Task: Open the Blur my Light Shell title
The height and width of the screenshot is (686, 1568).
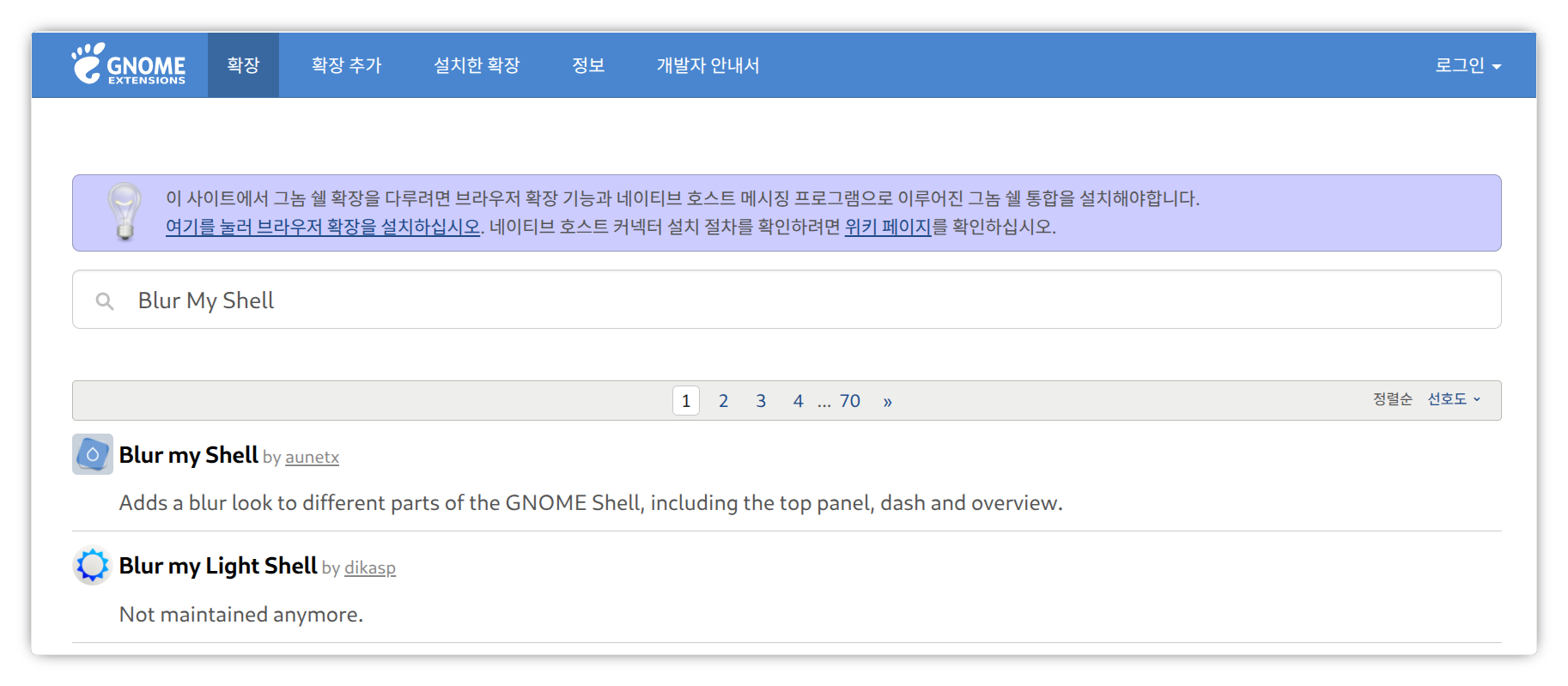Action: [218, 566]
